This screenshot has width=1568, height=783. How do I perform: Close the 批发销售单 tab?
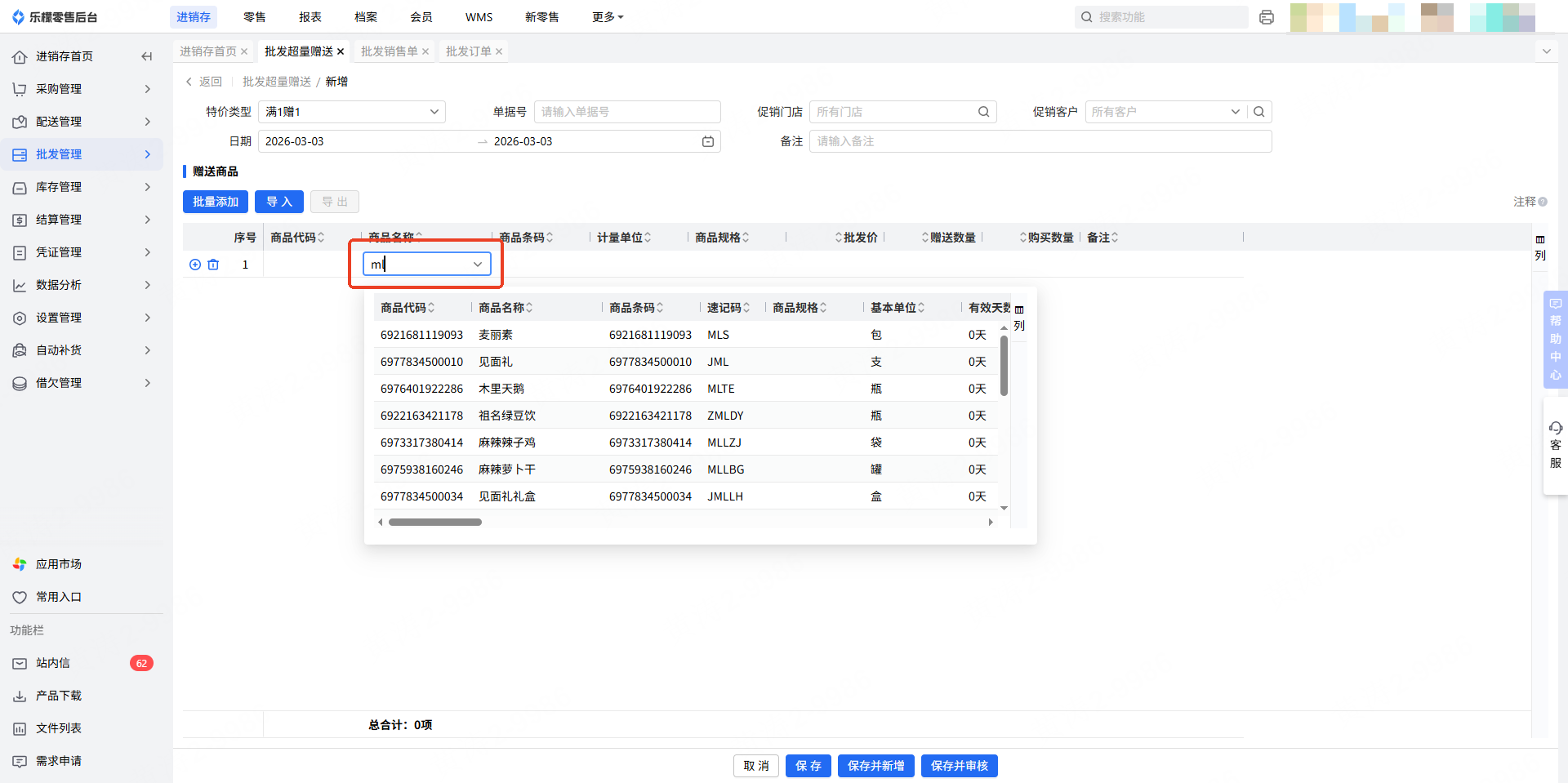pyautogui.click(x=425, y=51)
